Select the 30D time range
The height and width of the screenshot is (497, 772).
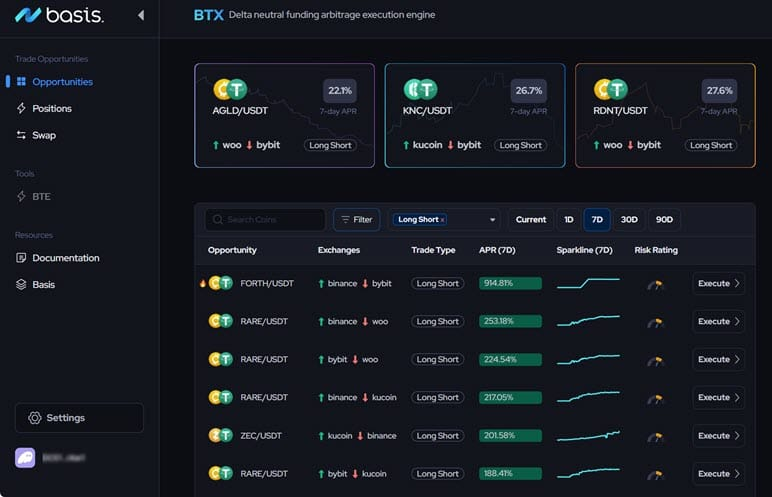[629, 220]
